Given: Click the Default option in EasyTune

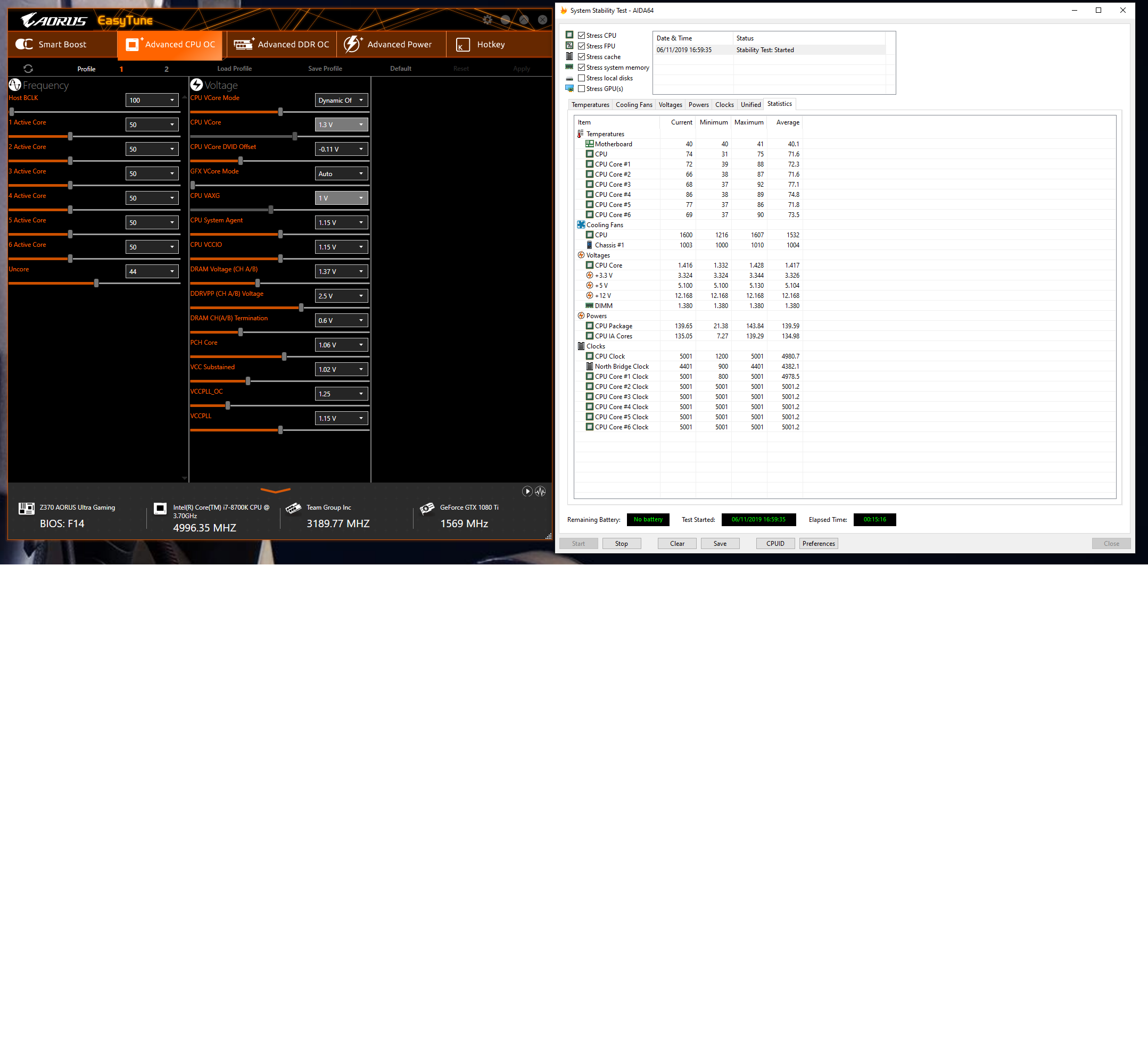Looking at the screenshot, I should 400,69.
